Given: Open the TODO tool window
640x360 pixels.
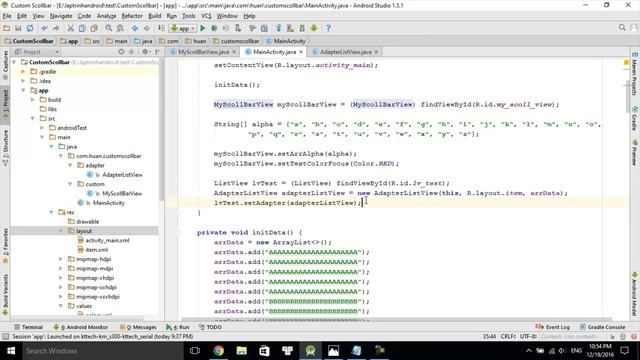Looking at the screenshot, I should tap(210, 327).
